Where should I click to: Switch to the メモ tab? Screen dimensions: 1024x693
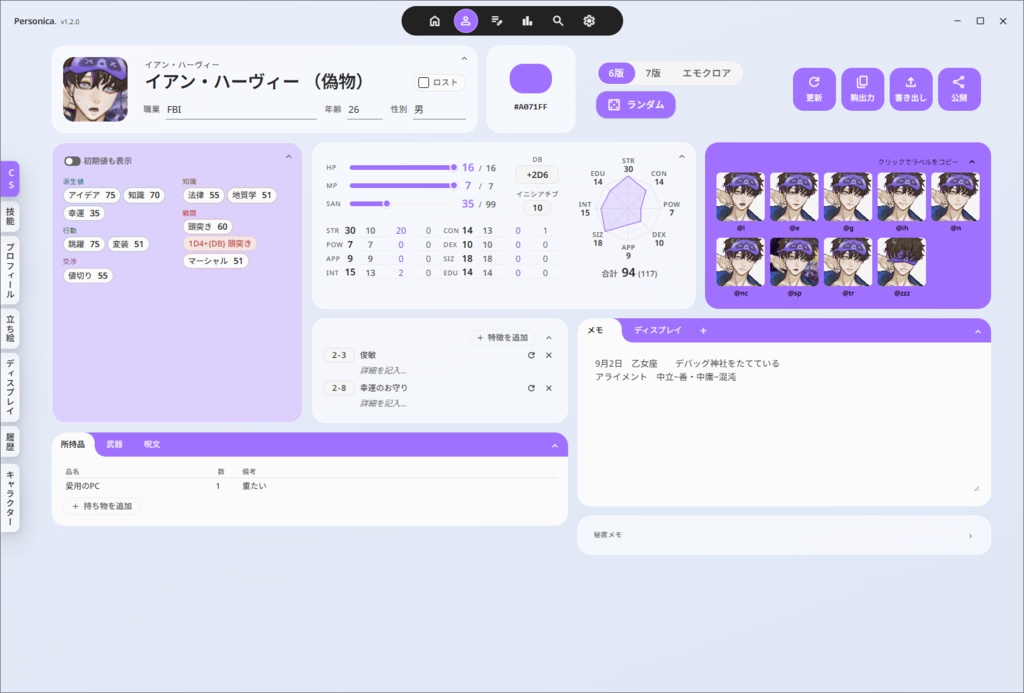(596, 330)
